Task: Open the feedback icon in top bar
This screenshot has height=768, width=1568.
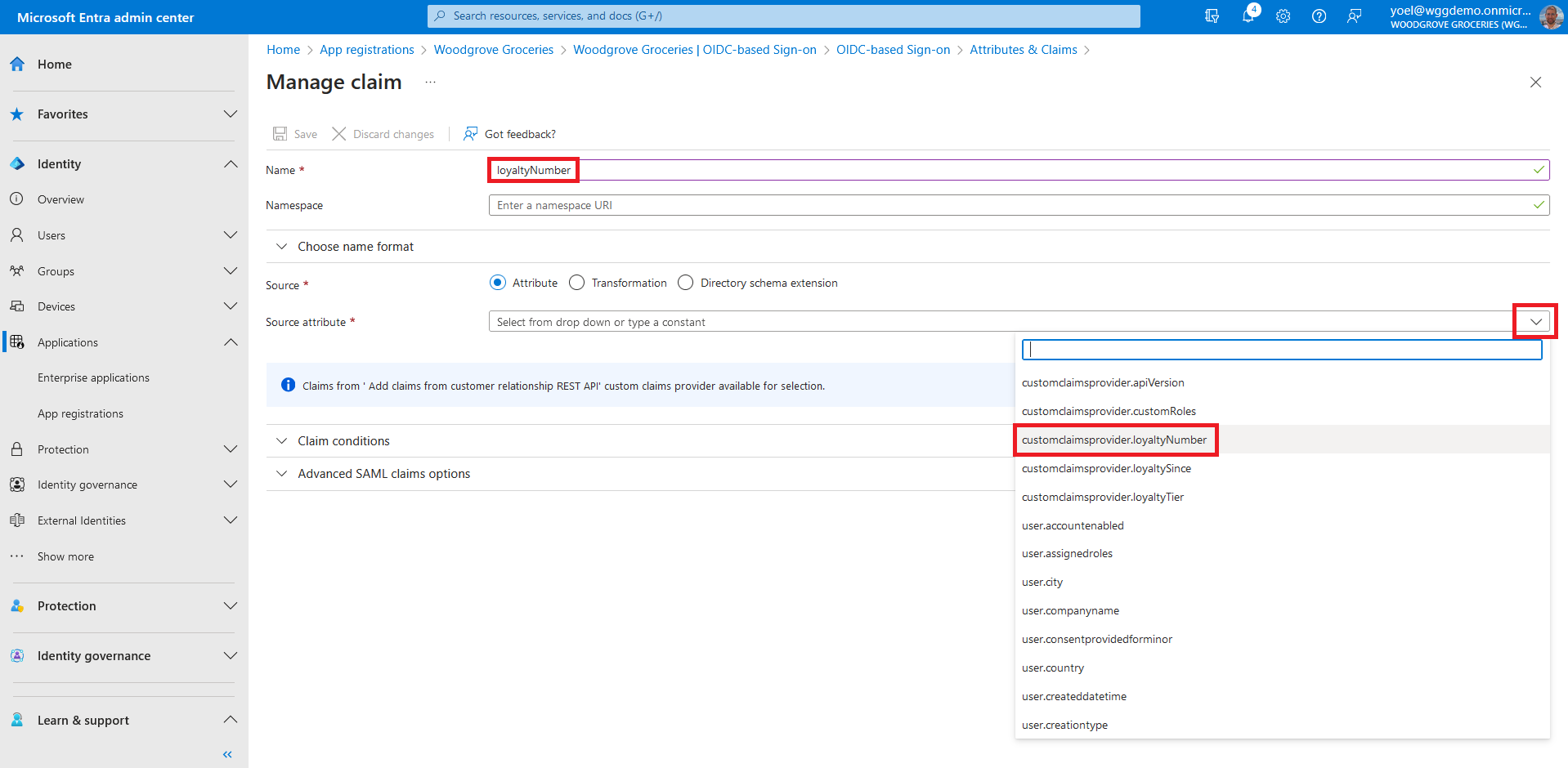Action: 1355,16
